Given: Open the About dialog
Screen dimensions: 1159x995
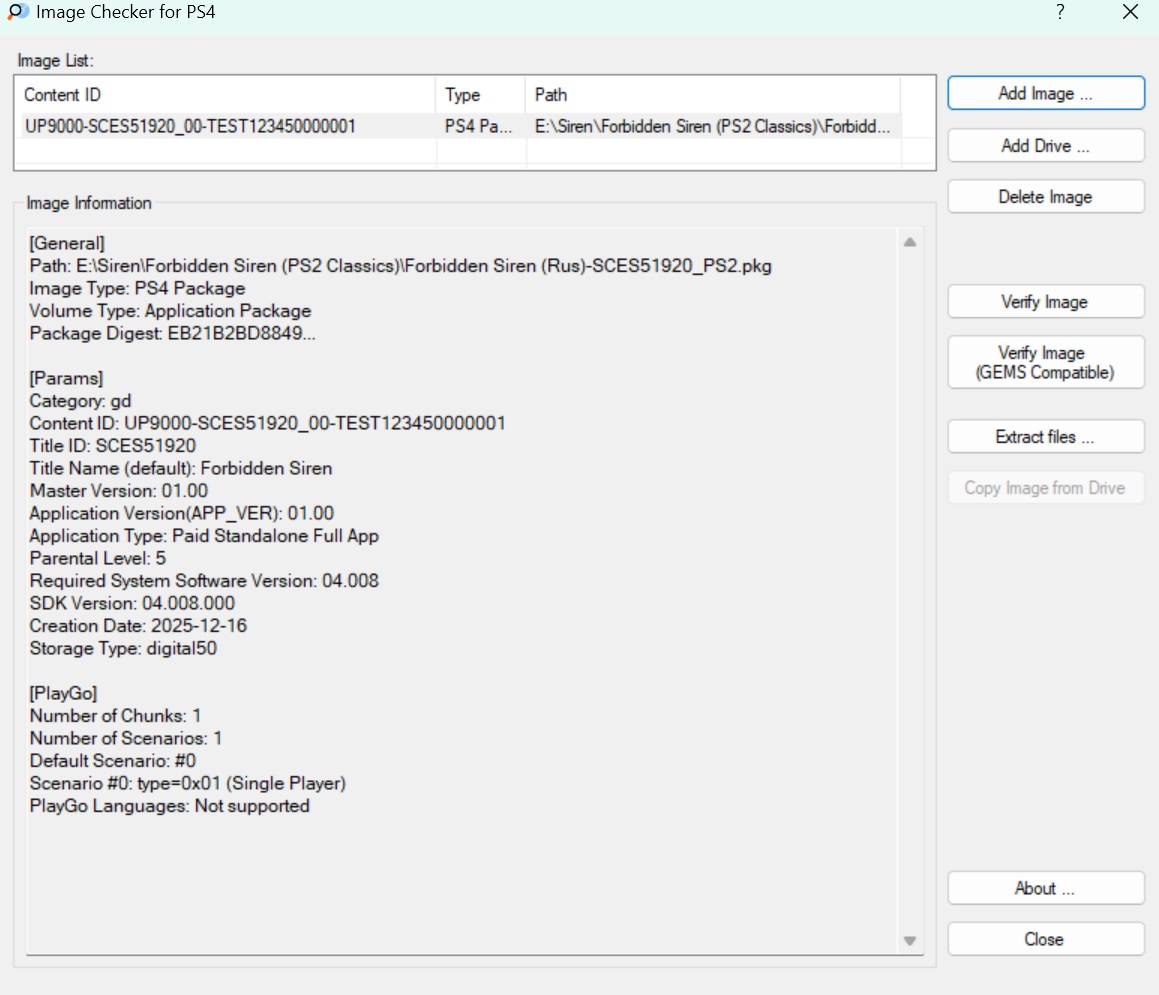Looking at the screenshot, I should (x=1045, y=888).
